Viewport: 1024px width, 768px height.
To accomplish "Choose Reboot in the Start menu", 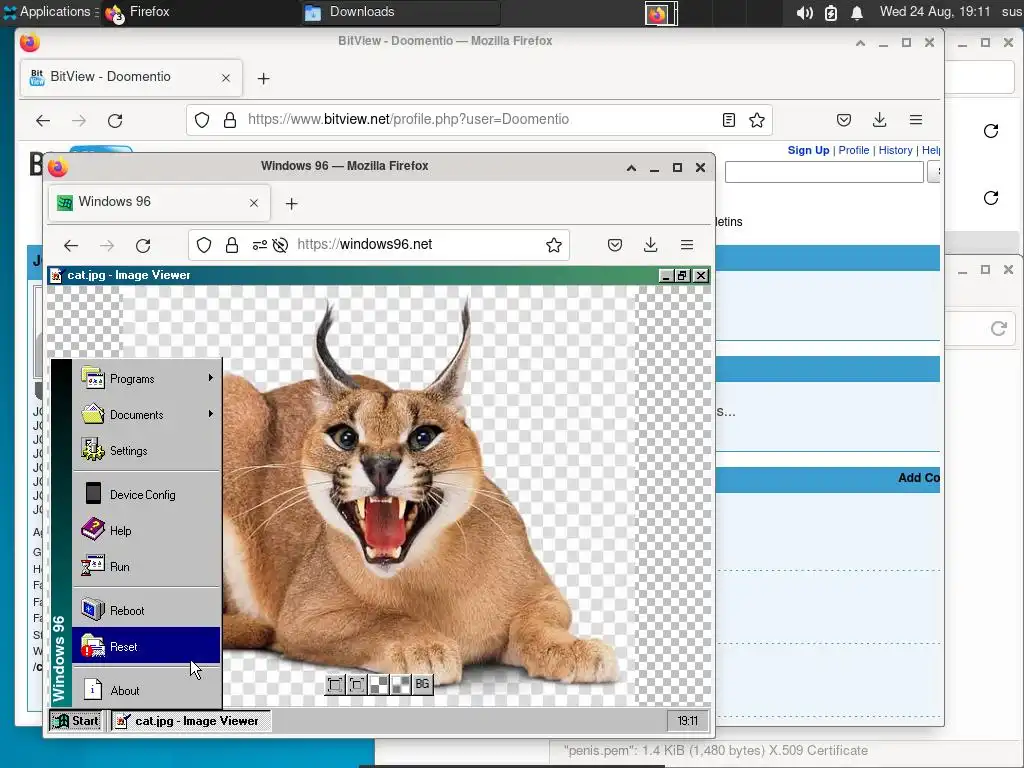I will [146, 610].
